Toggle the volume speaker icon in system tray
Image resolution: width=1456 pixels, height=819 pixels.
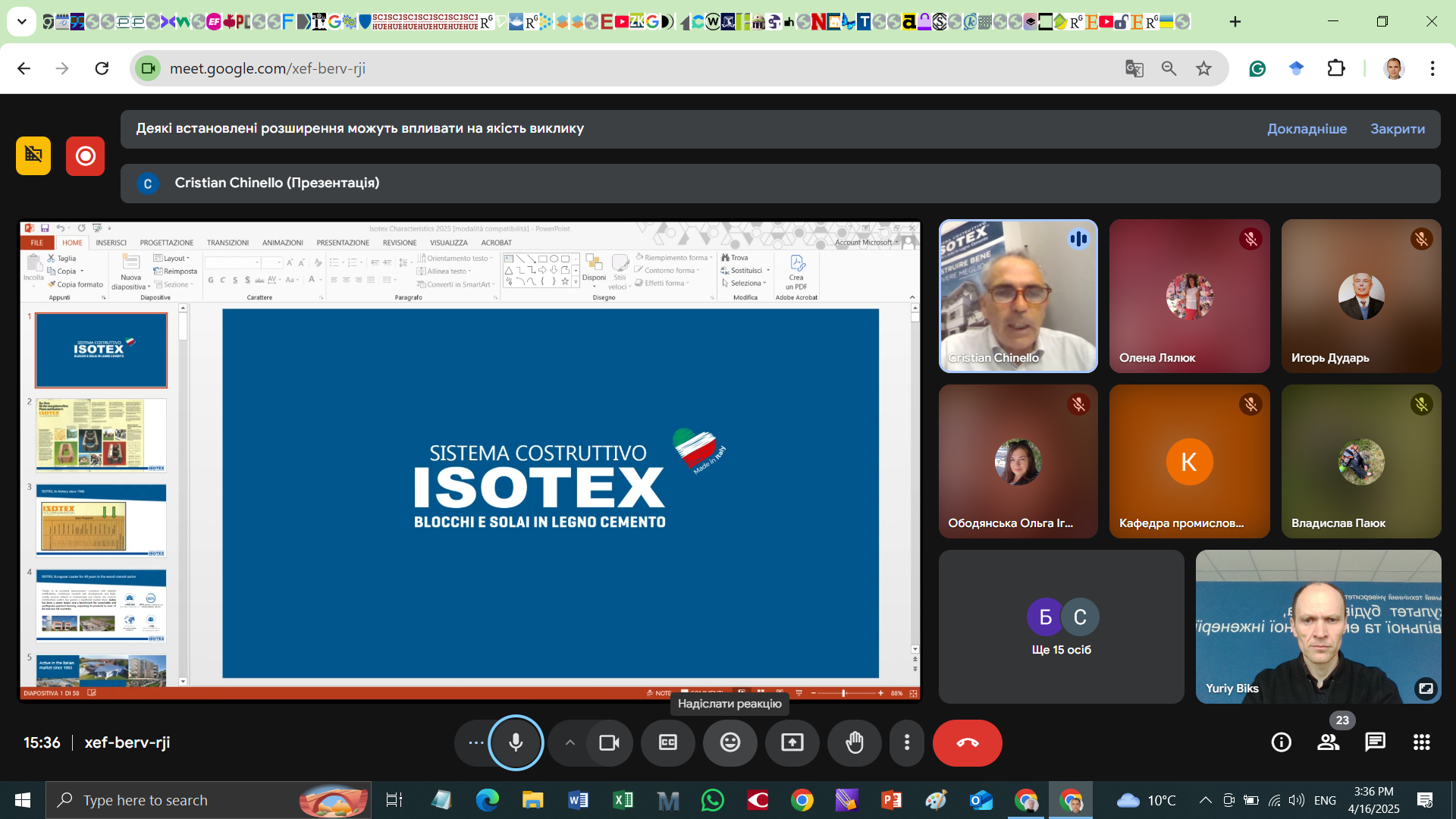(1297, 800)
